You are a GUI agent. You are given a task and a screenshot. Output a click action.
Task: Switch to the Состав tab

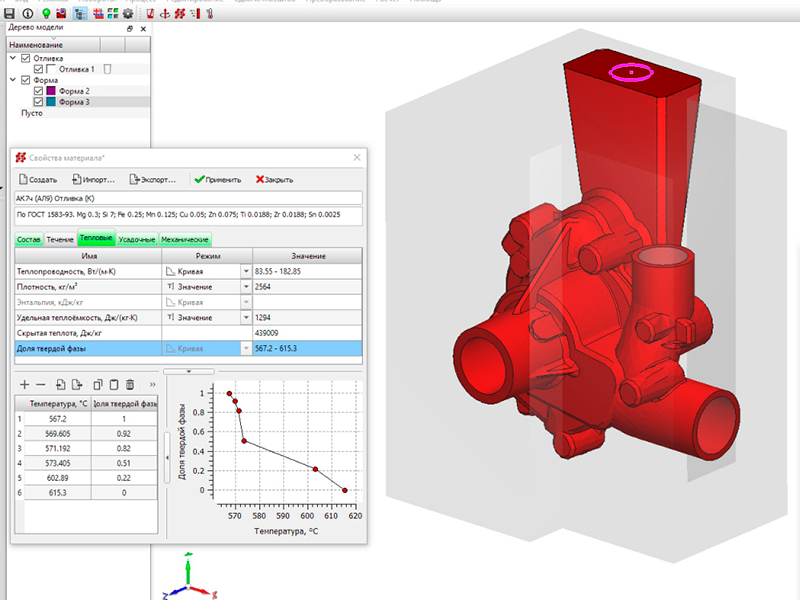pos(28,240)
